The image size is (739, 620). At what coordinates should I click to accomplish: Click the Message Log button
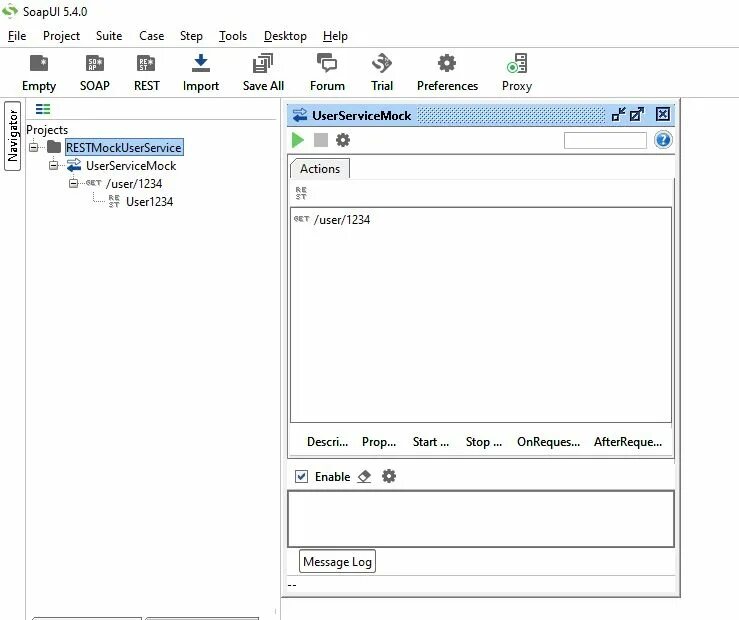tap(337, 562)
